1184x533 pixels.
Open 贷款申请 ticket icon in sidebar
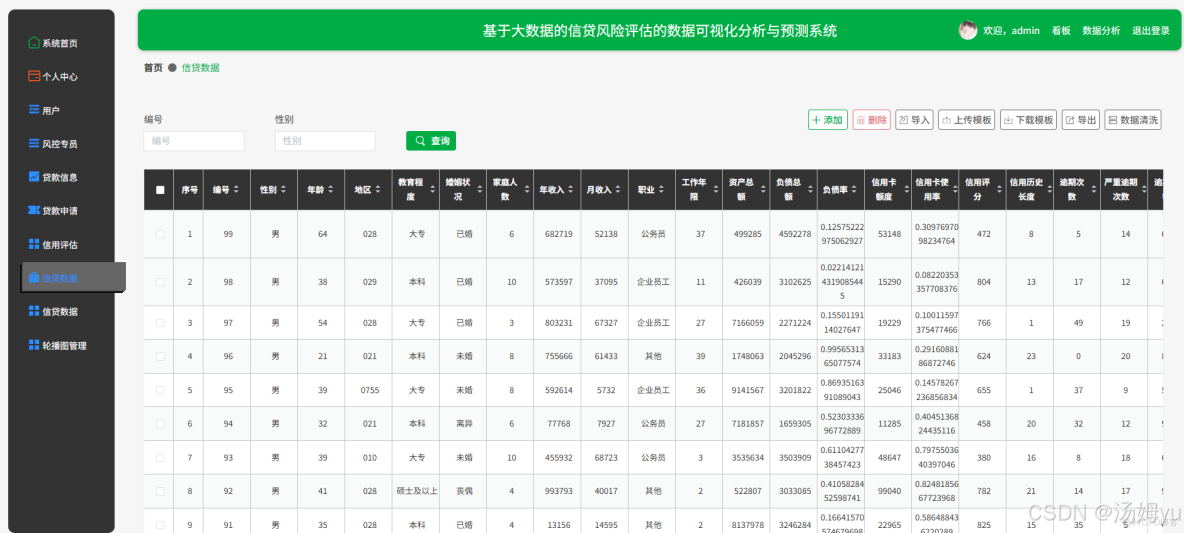pyautogui.click(x=33, y=210)
